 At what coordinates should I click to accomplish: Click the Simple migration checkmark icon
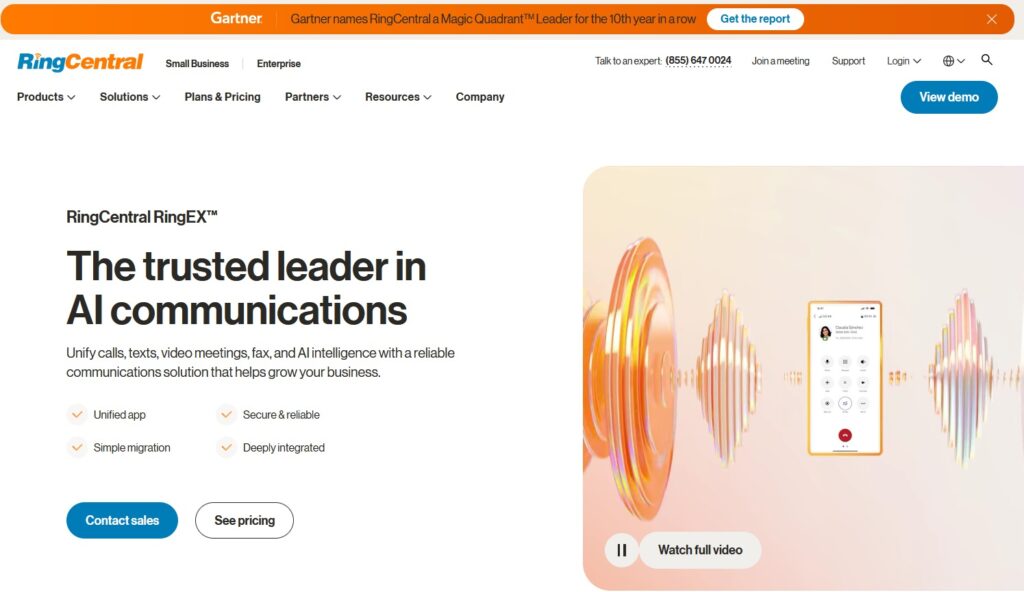pos(77,448)
